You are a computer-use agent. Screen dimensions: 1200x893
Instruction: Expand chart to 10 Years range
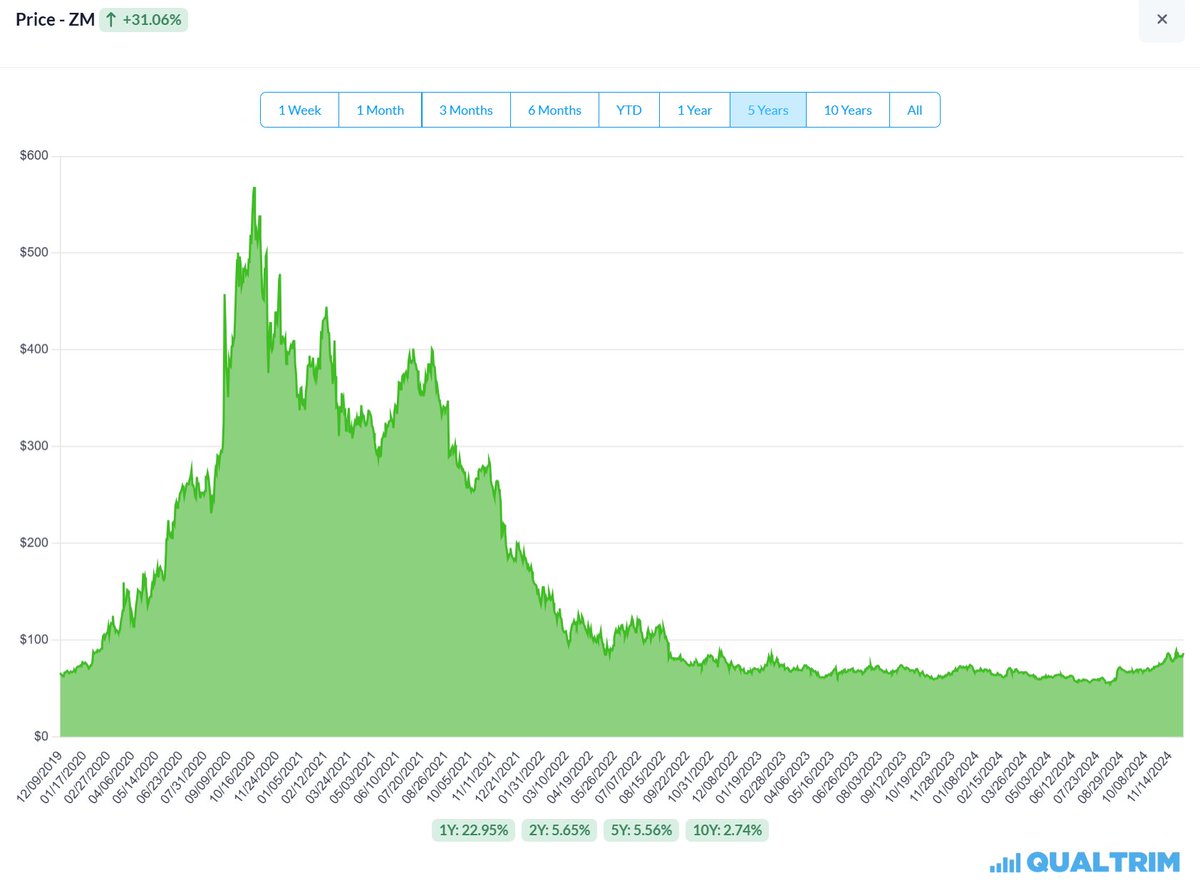click(x=848, y=110)
